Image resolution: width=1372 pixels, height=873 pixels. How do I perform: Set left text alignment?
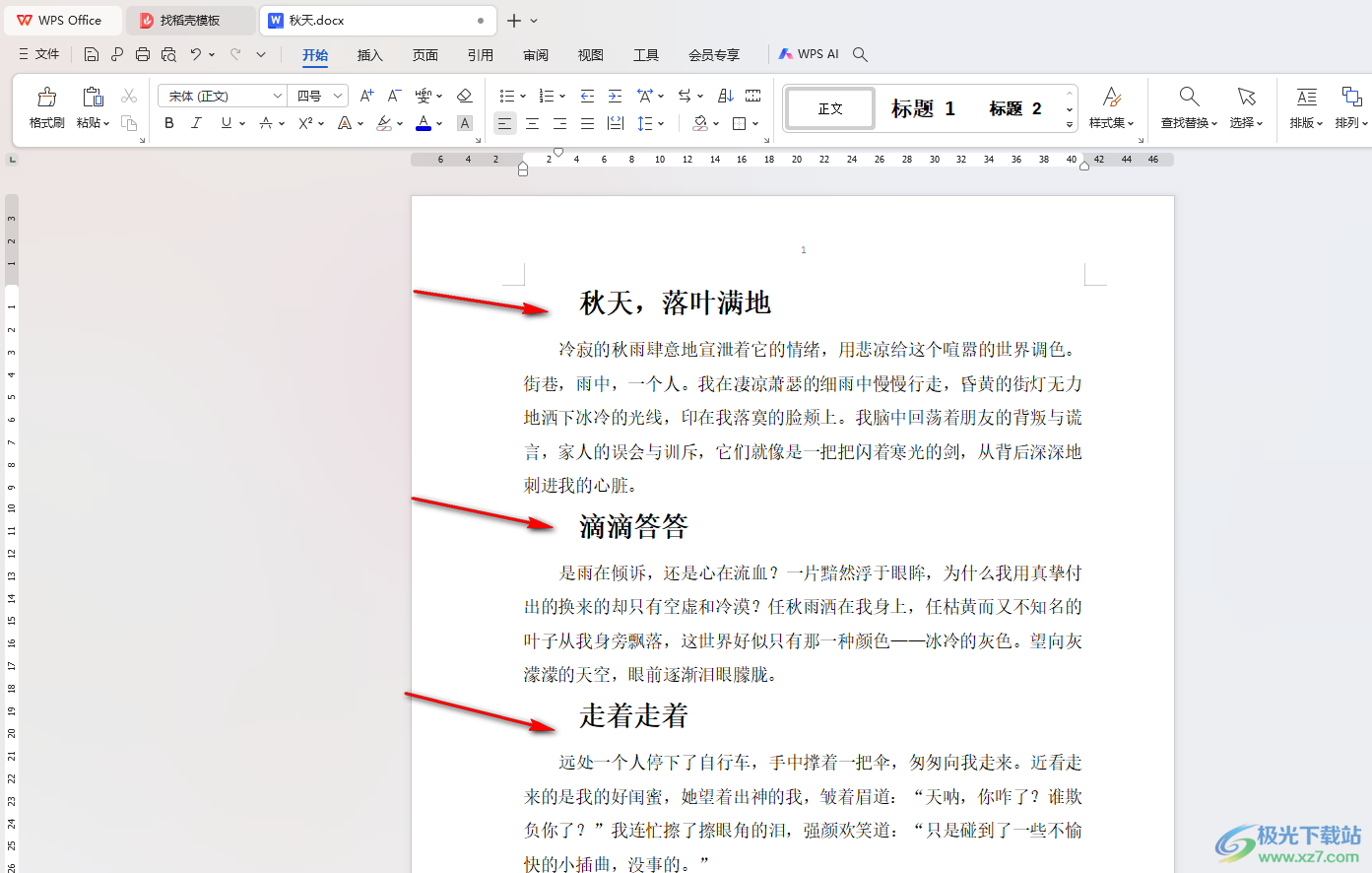[504, 123]
